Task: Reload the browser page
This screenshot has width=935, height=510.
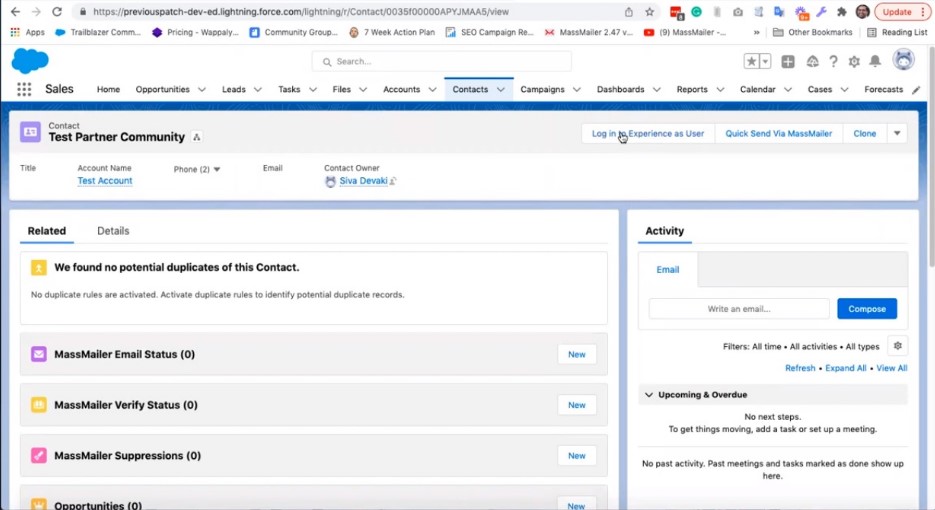Action: (x=57, y=12)
